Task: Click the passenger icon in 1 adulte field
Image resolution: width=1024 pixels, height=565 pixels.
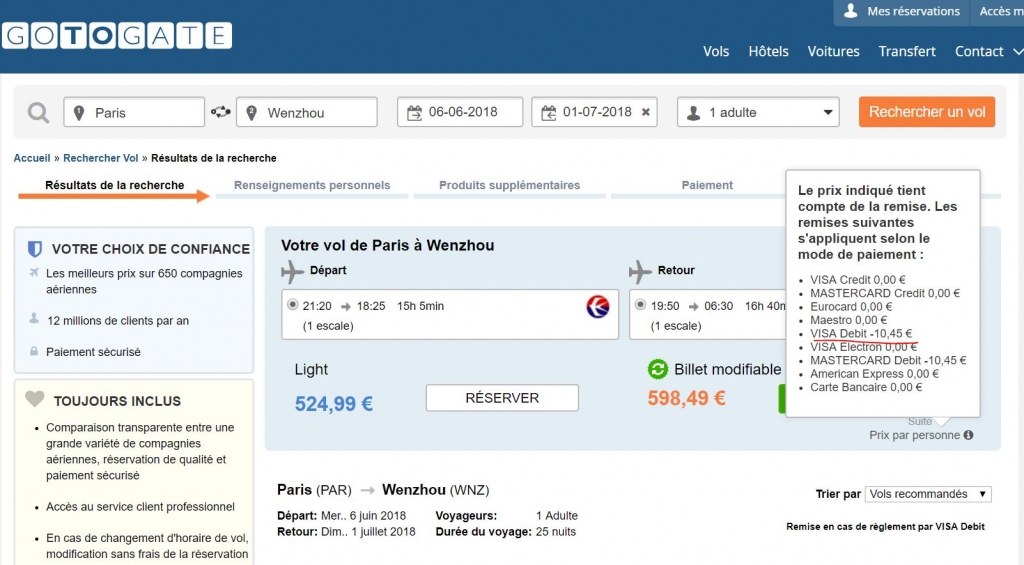Action: click(x=694, y=113)
